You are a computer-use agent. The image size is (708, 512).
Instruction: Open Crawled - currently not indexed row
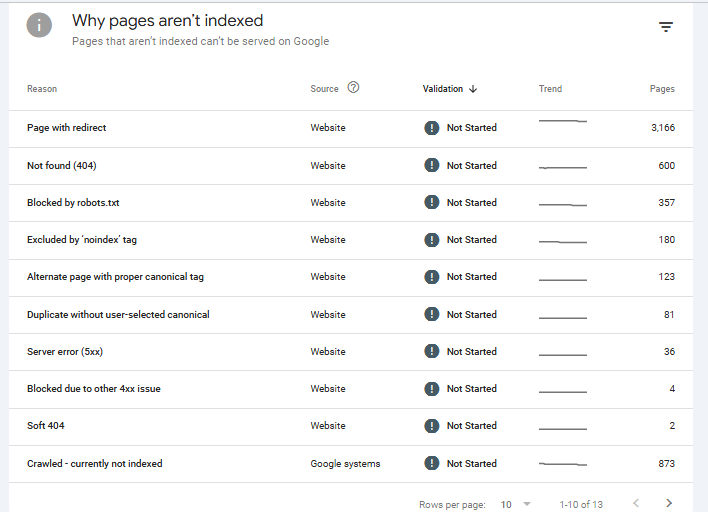pyautogui.click(x=94, y=464)
